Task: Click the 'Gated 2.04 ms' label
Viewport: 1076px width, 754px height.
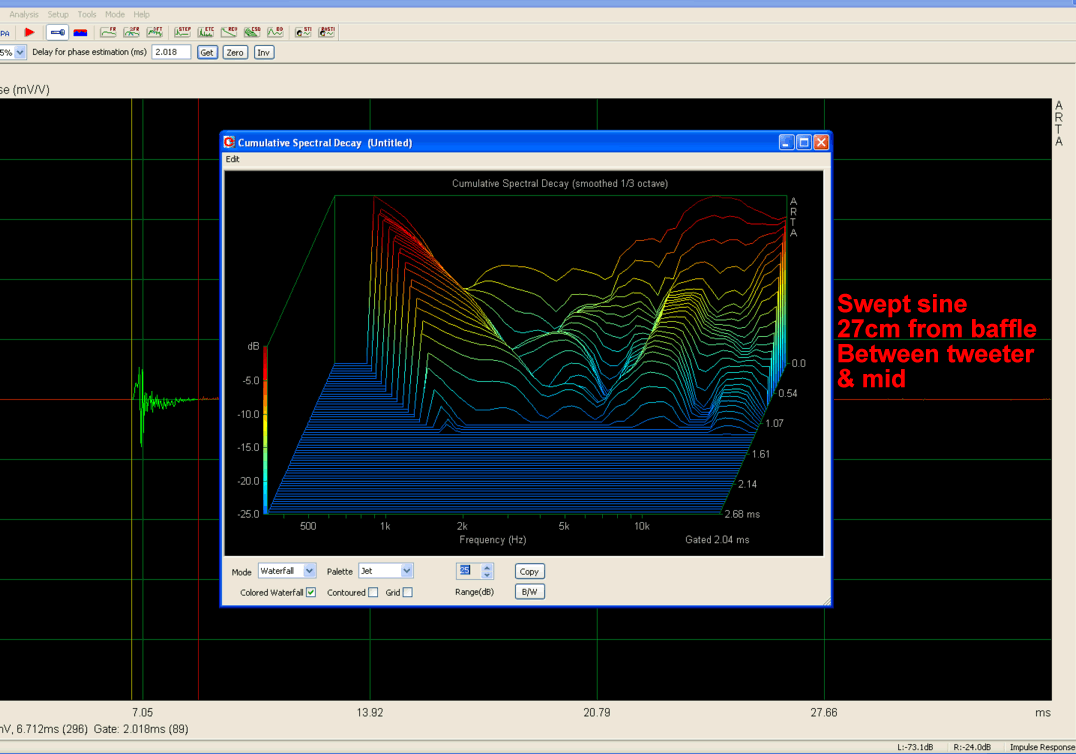Action: pyautogui.click(x=717, y=540)
